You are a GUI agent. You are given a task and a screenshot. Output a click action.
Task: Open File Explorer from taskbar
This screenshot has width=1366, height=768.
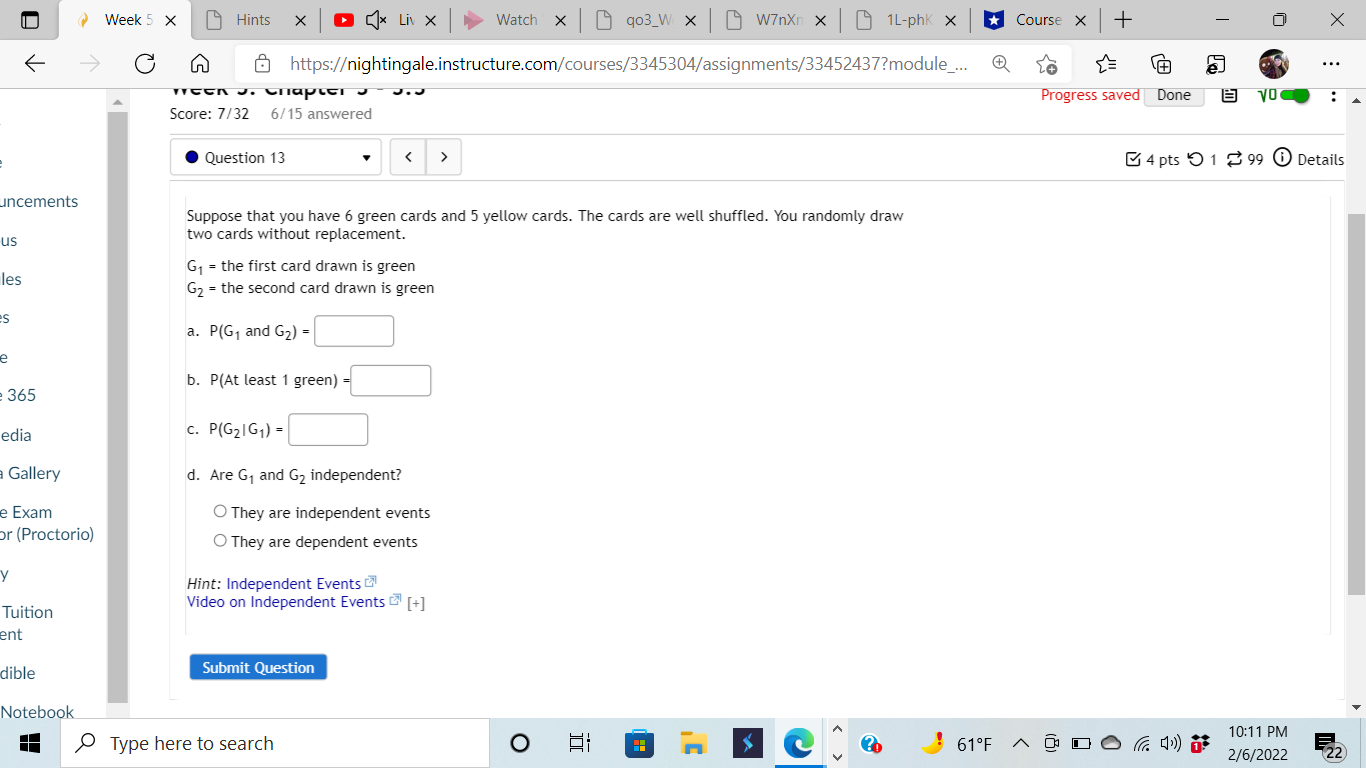(x=693, y=743)
